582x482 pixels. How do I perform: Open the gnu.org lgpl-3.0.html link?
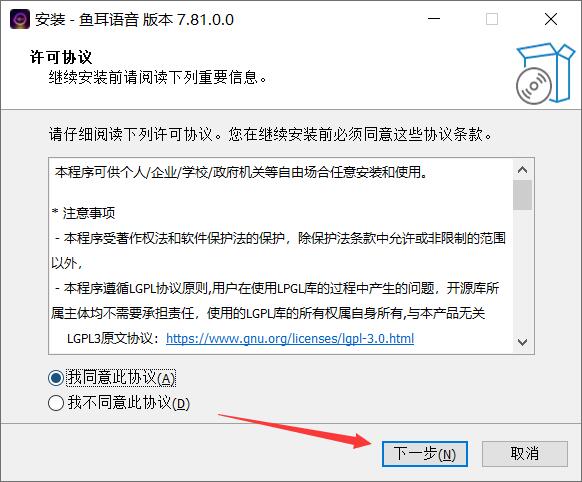click(x=290, y=338)
